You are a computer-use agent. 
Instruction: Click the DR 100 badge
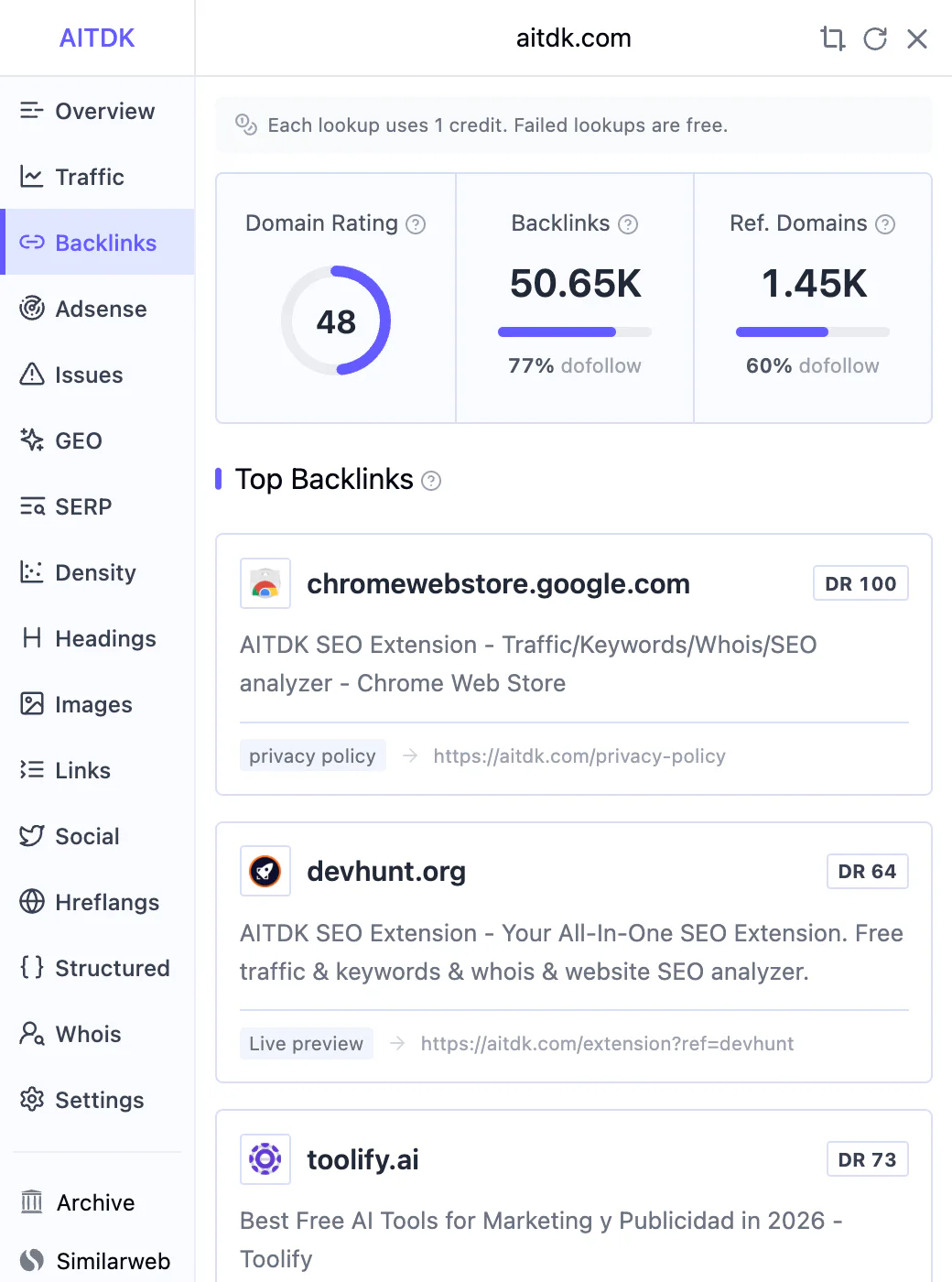click(x=860, y=583)
